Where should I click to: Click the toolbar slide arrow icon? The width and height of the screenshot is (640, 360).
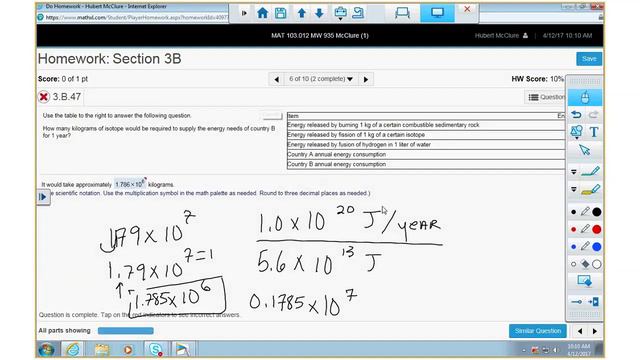click(x=577, y=302)
